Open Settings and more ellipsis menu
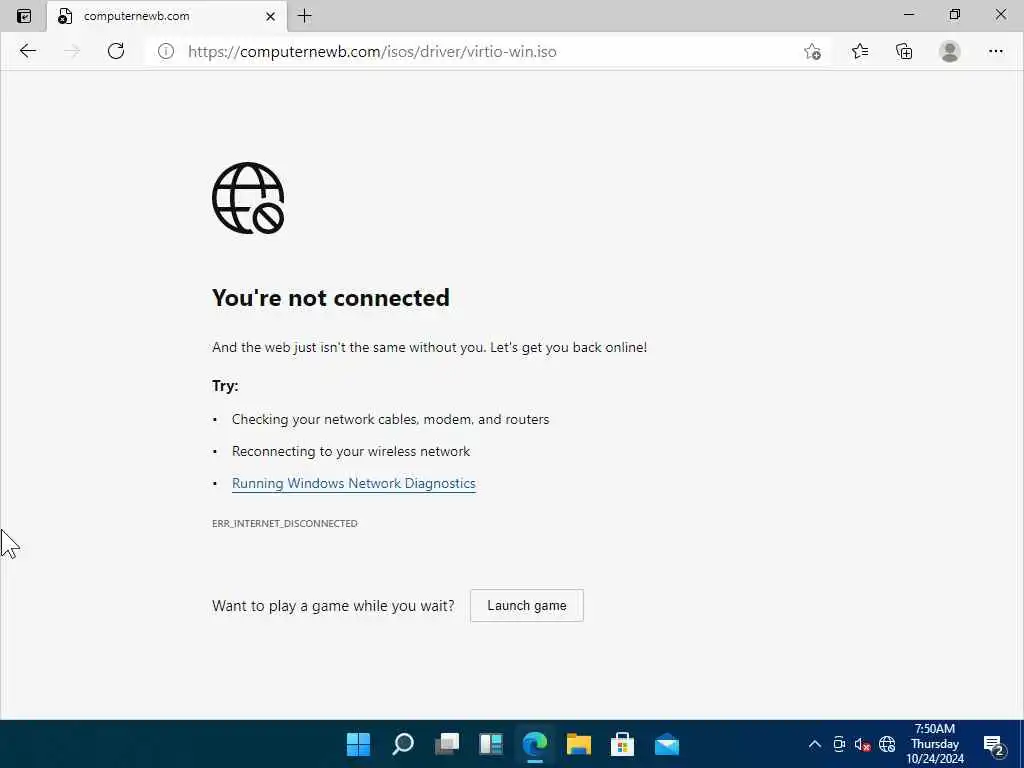 pos(995,51)
